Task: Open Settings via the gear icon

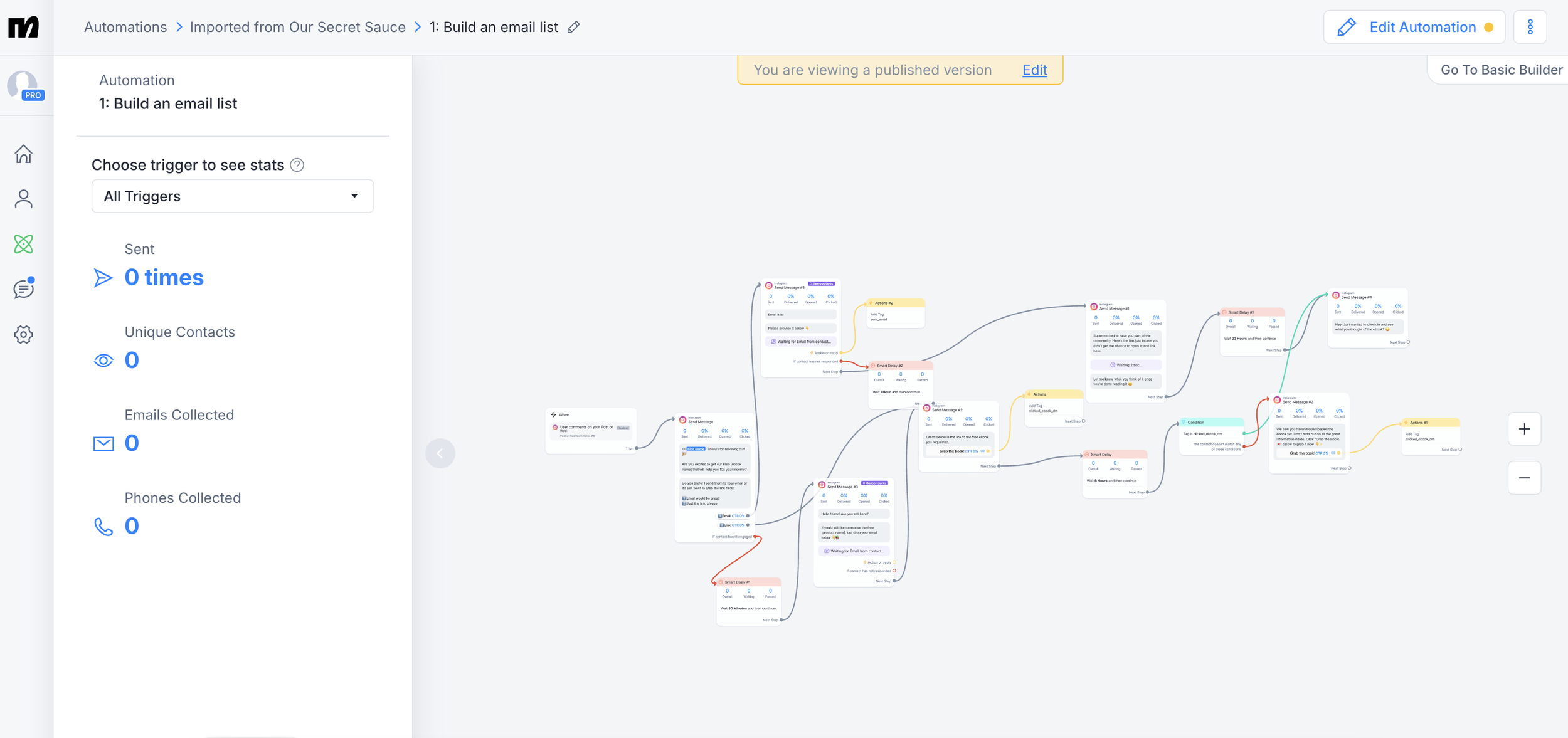Action: (x=23, y=334)
